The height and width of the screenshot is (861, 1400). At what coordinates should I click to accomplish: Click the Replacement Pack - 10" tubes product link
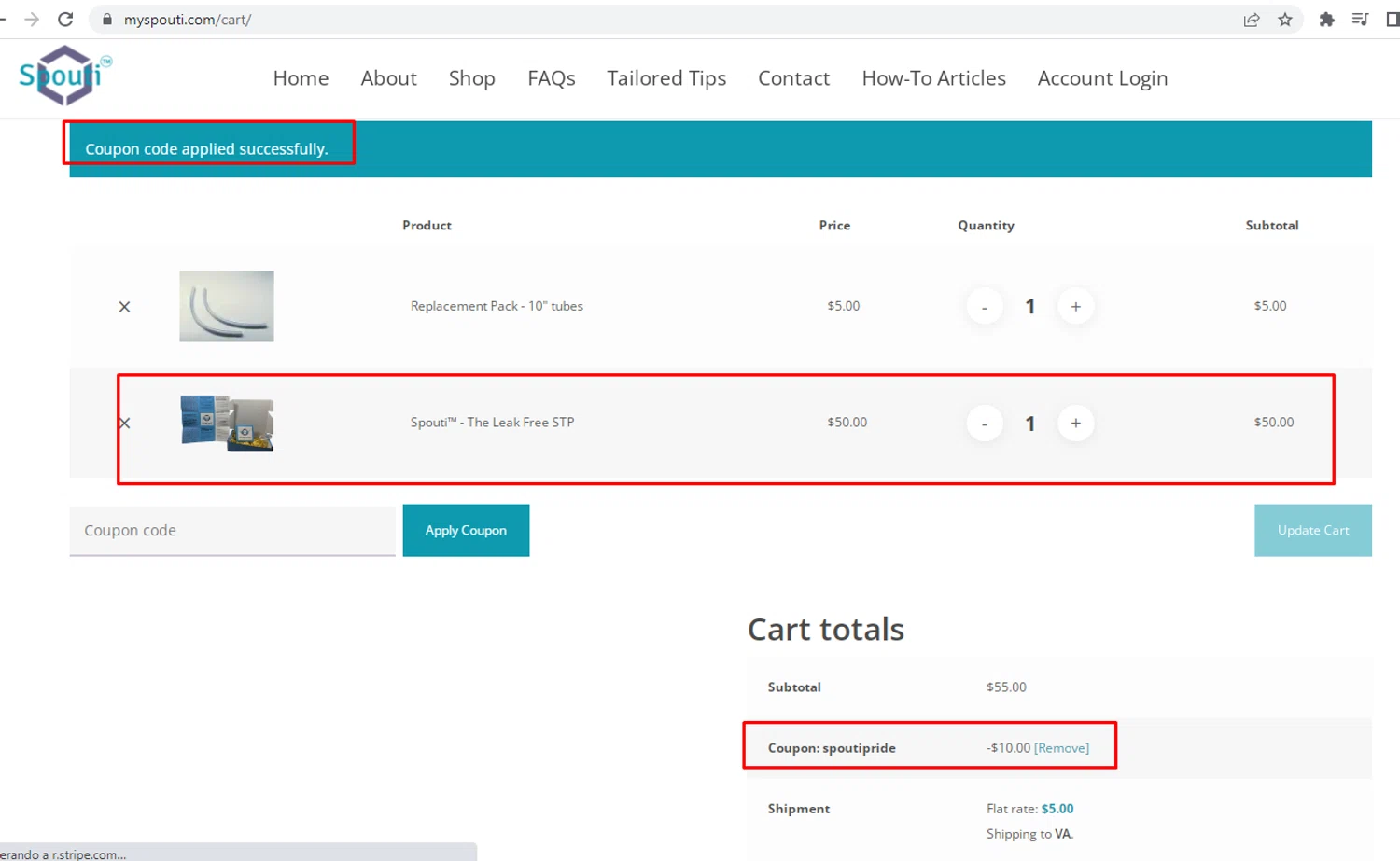pos(497,306)
